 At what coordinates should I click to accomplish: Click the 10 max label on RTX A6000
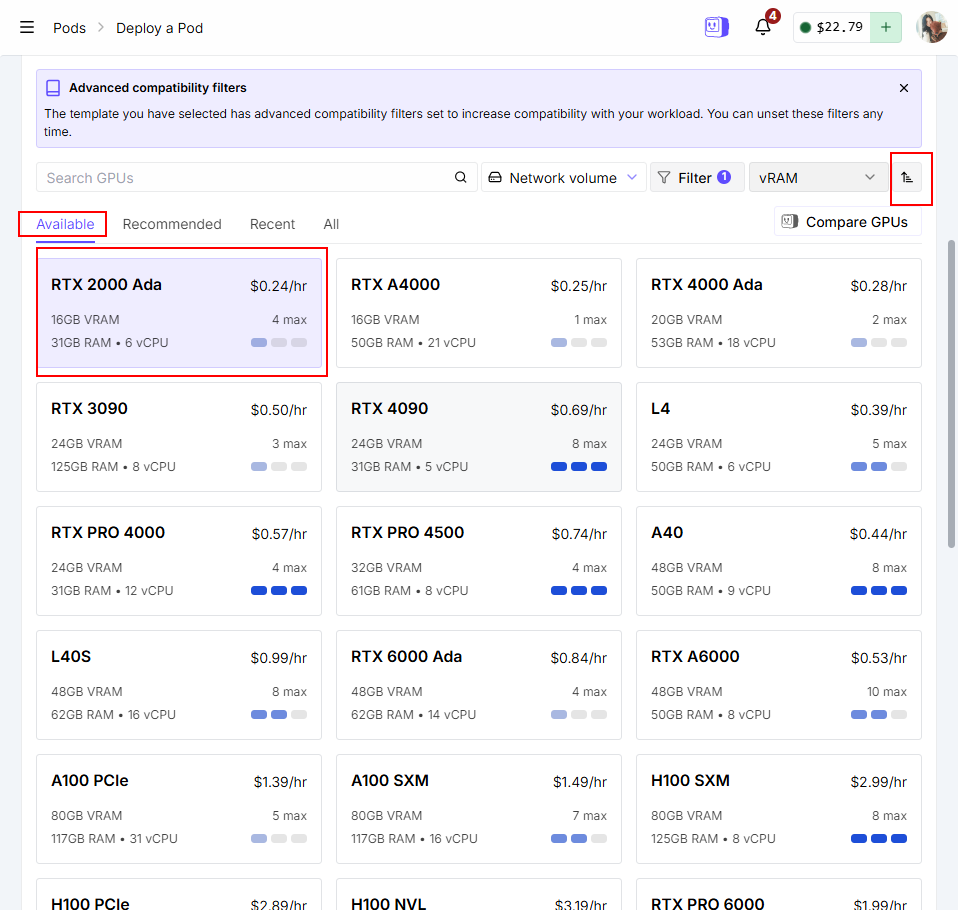887,692
